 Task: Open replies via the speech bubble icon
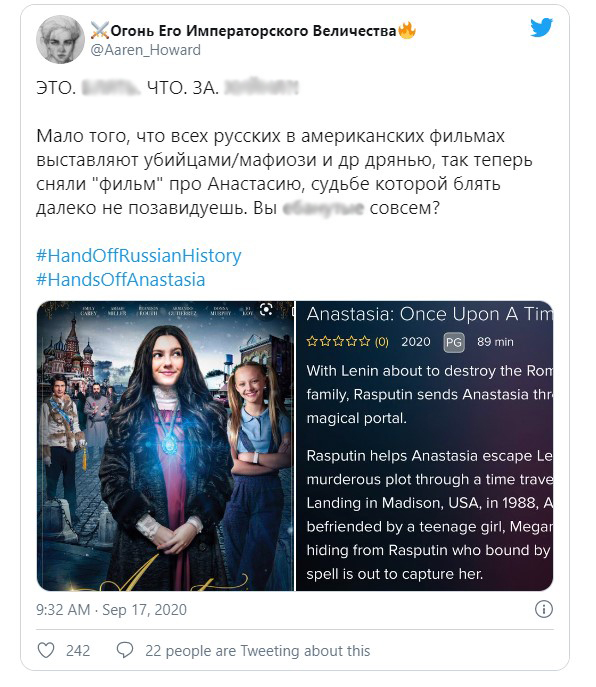(x=124, y=650)
